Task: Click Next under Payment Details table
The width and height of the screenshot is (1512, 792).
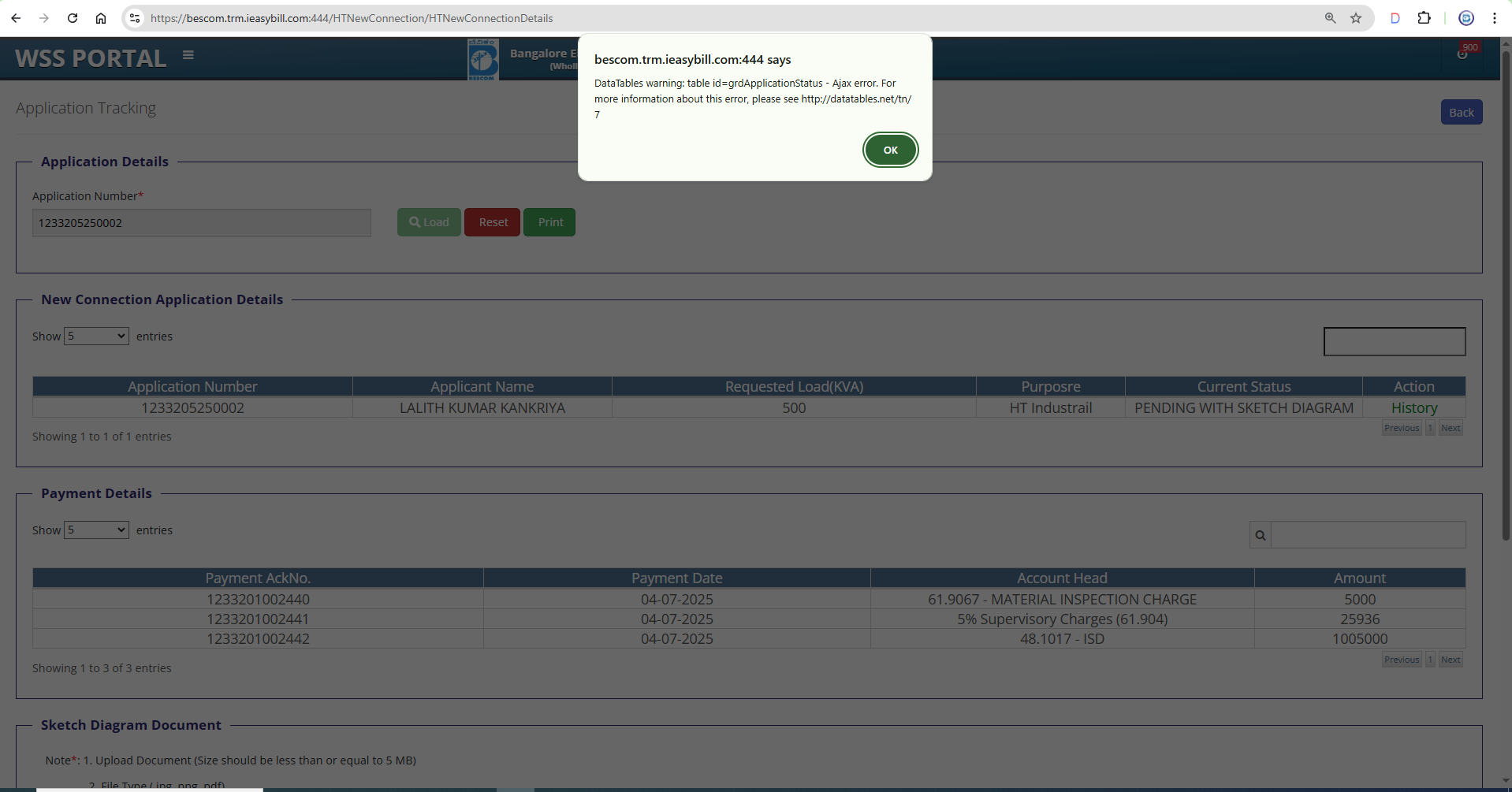Action: [1451, 660]
